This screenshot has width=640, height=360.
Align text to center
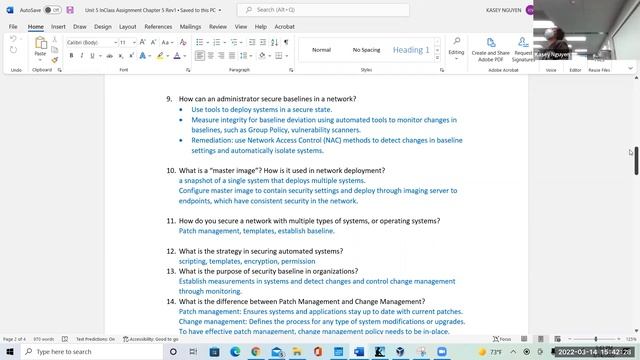point(211,56)
